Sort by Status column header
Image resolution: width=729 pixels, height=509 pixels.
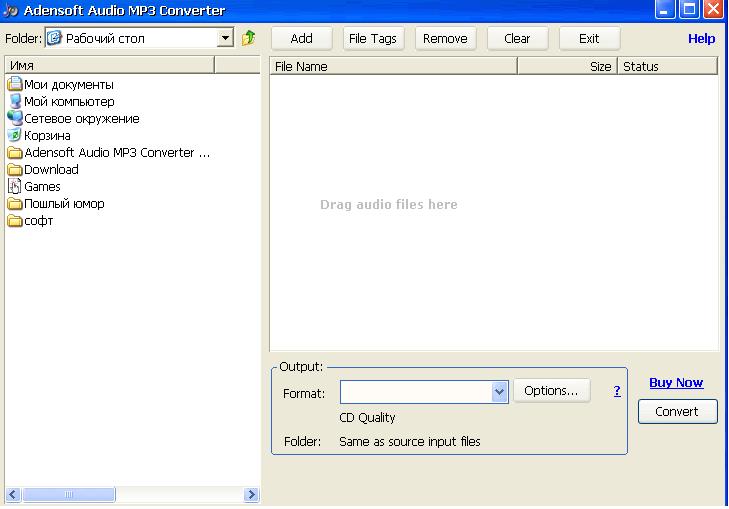coord(668,66)
